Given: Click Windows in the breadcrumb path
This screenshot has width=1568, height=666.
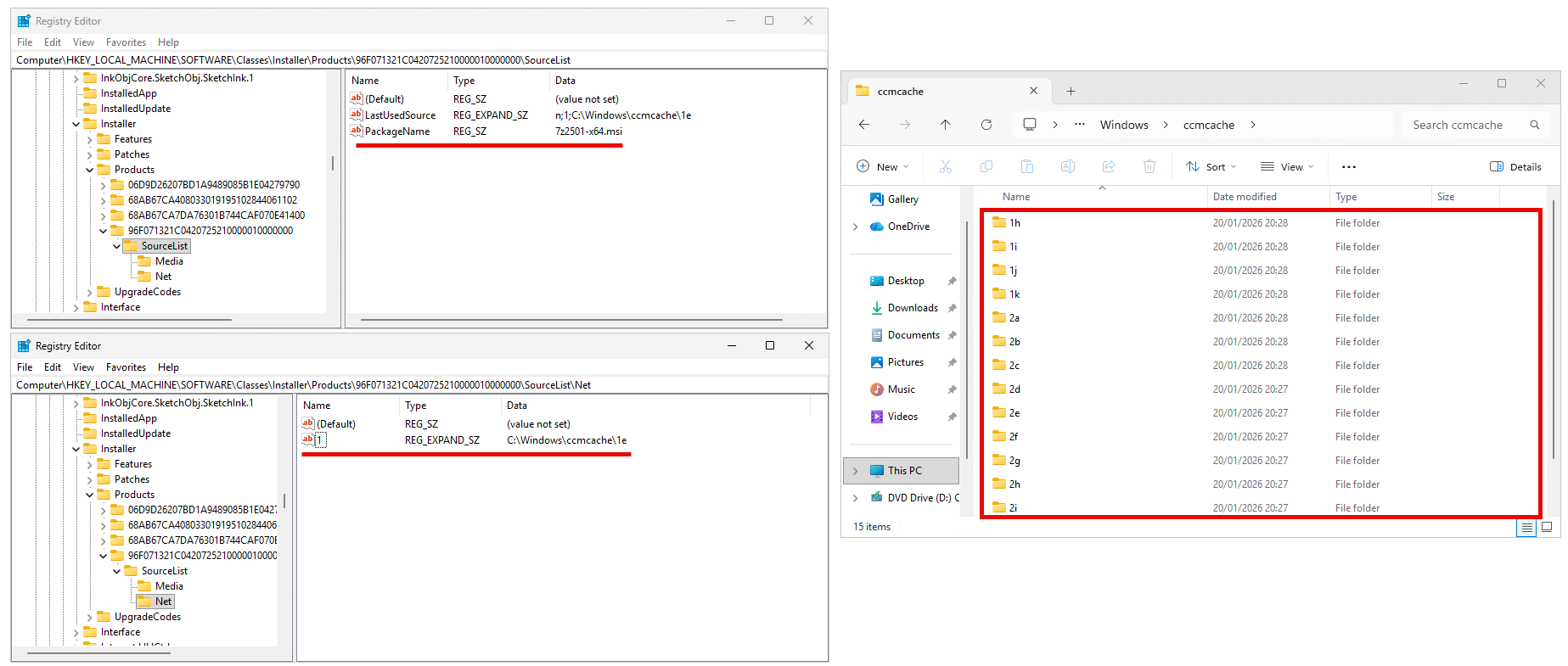Looking at the screenshot, I should (1123, 125).
